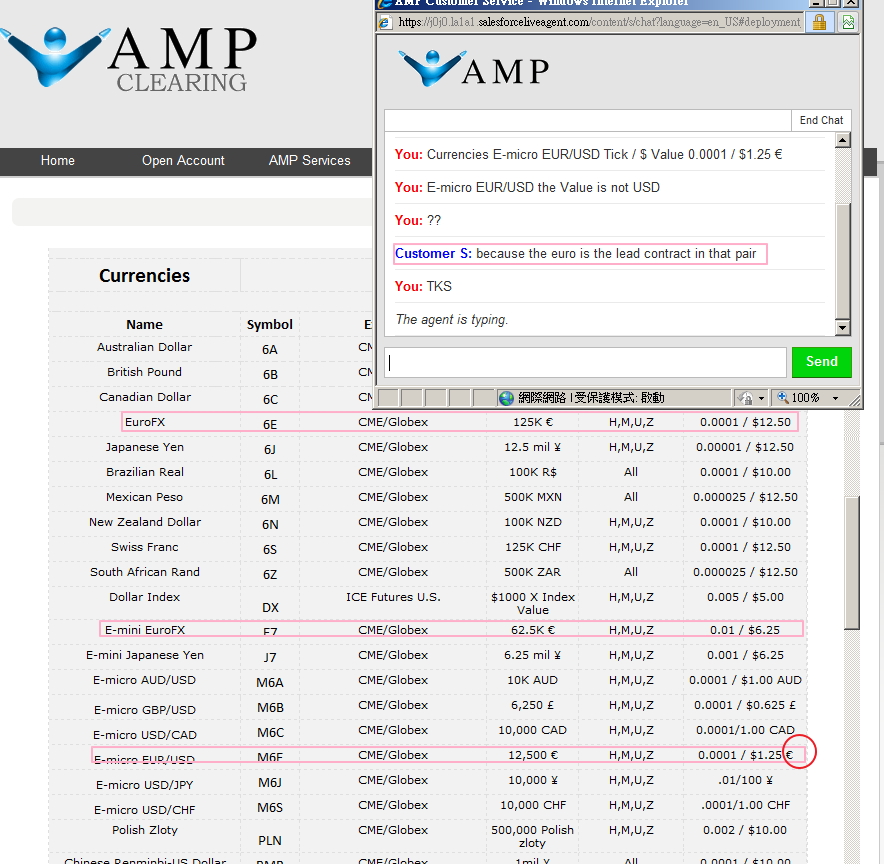Select the Japanese Yen row name

tap(144, 447)
